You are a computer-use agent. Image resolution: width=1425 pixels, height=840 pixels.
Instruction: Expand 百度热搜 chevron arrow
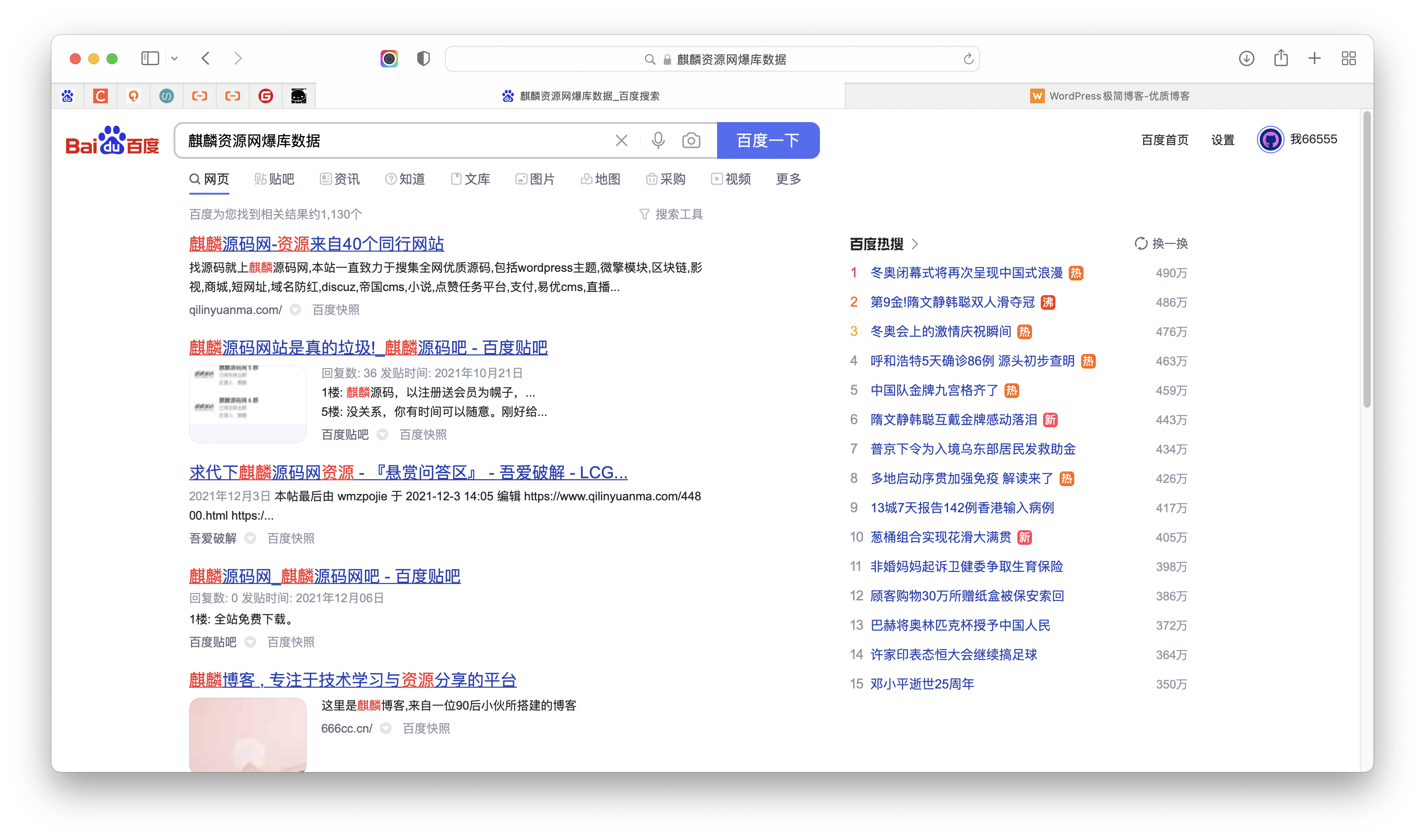tap(915, 244)
